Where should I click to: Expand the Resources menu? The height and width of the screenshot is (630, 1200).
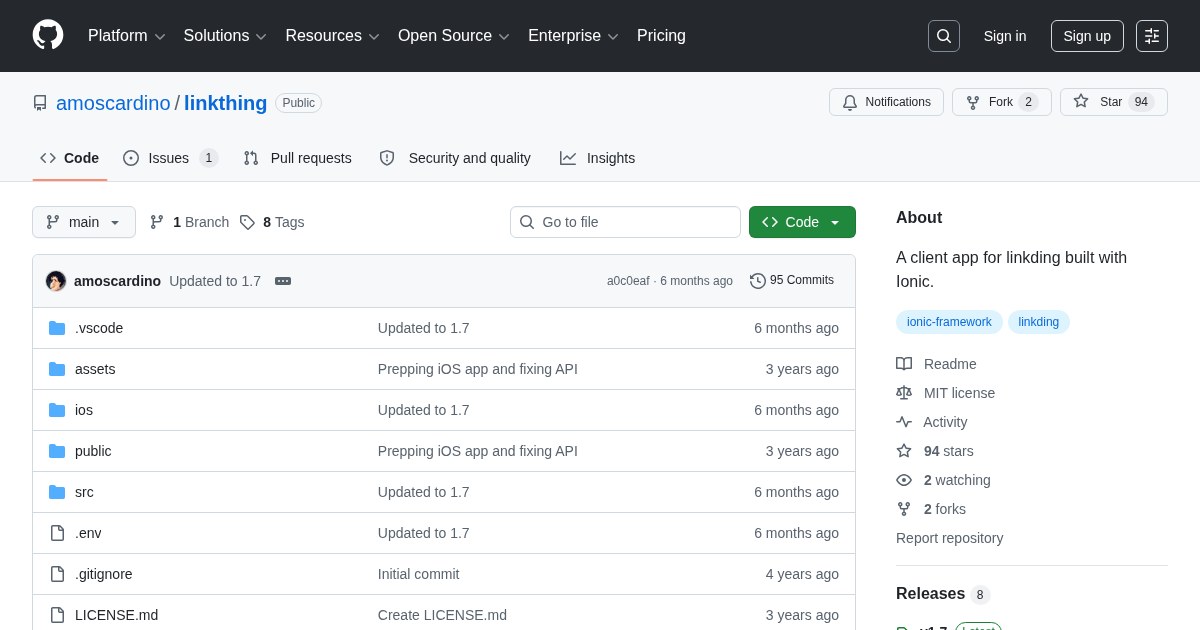click(x=332, y=36)
